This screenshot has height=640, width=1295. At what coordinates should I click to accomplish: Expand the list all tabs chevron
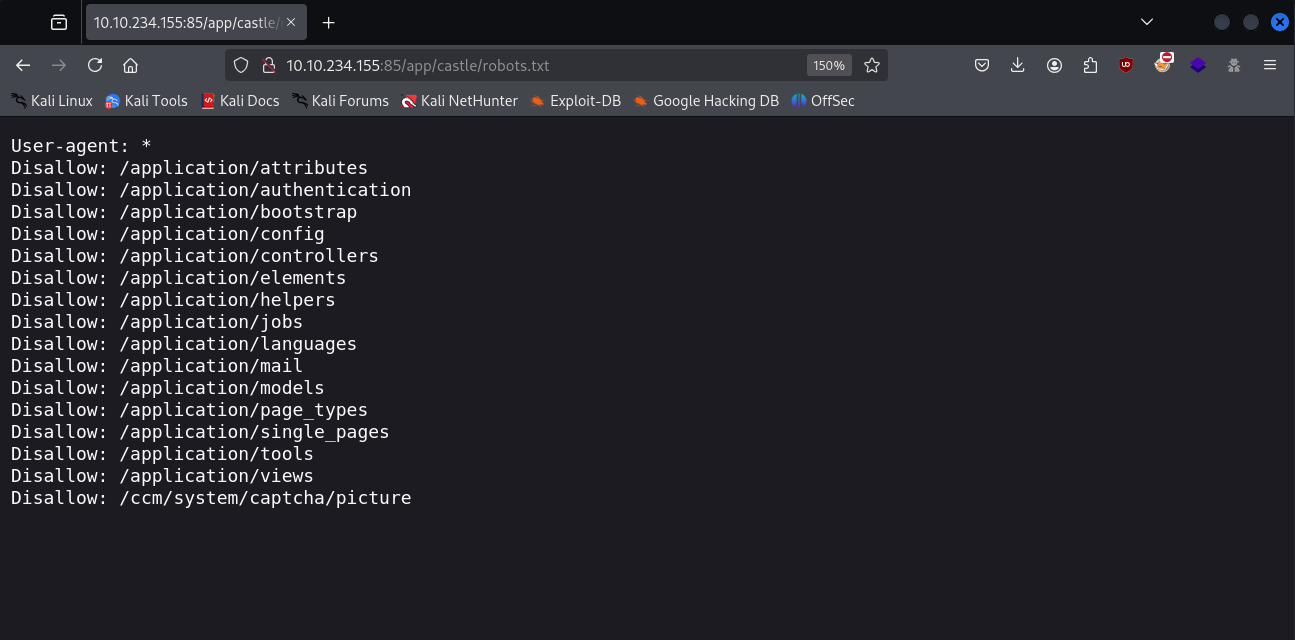click(x=1147, y=22)
